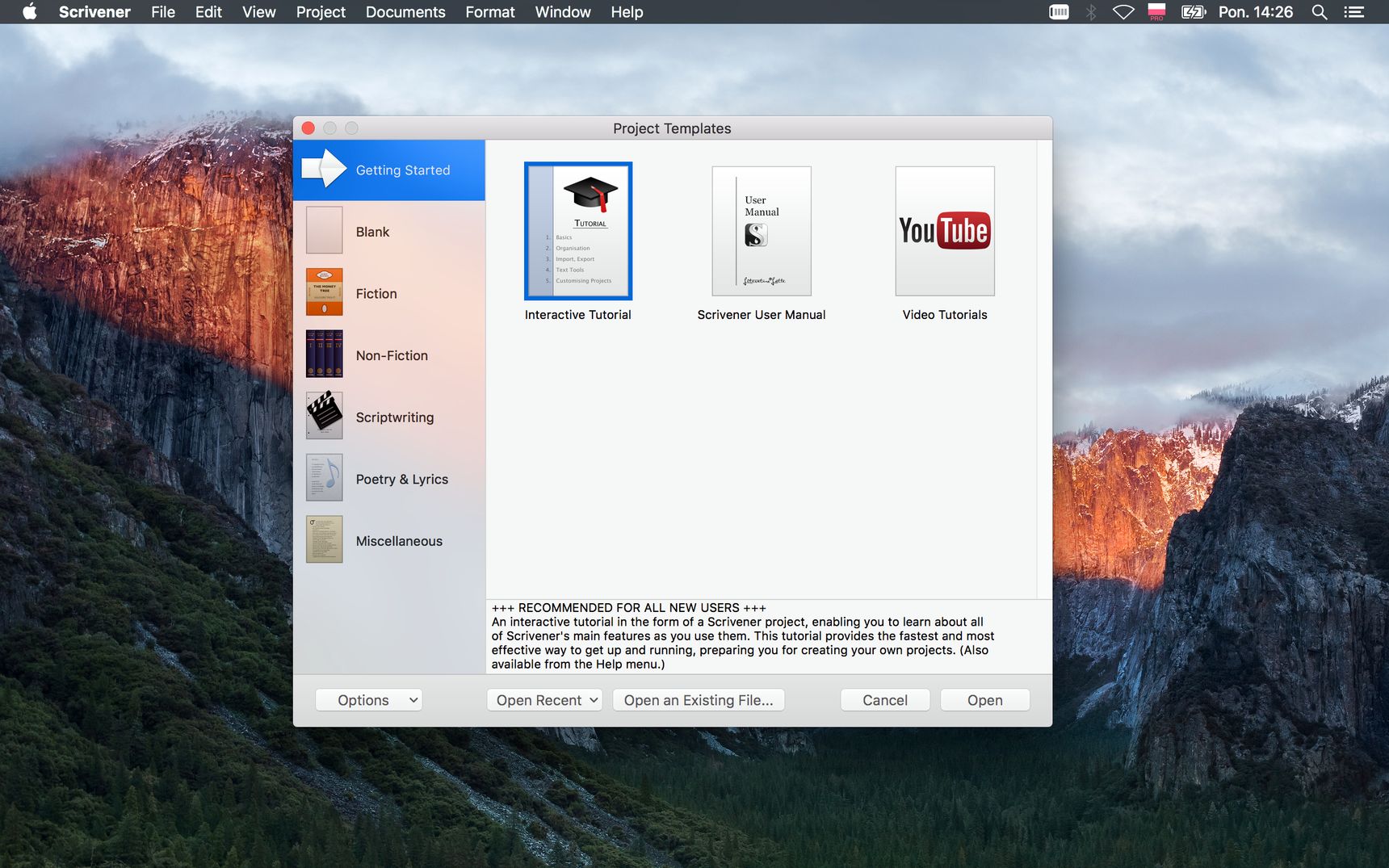Close the Project Templates window
Screen dimensions: 1389x868
click(308, 128)
